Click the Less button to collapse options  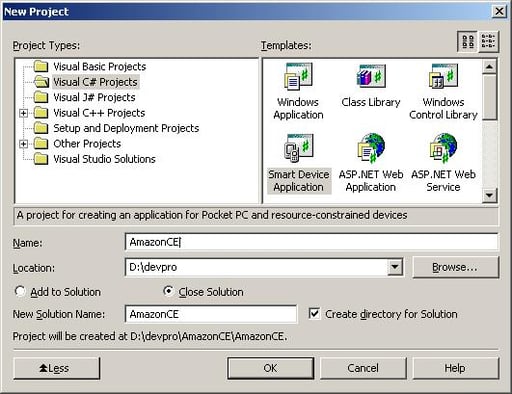pos(56,368)
